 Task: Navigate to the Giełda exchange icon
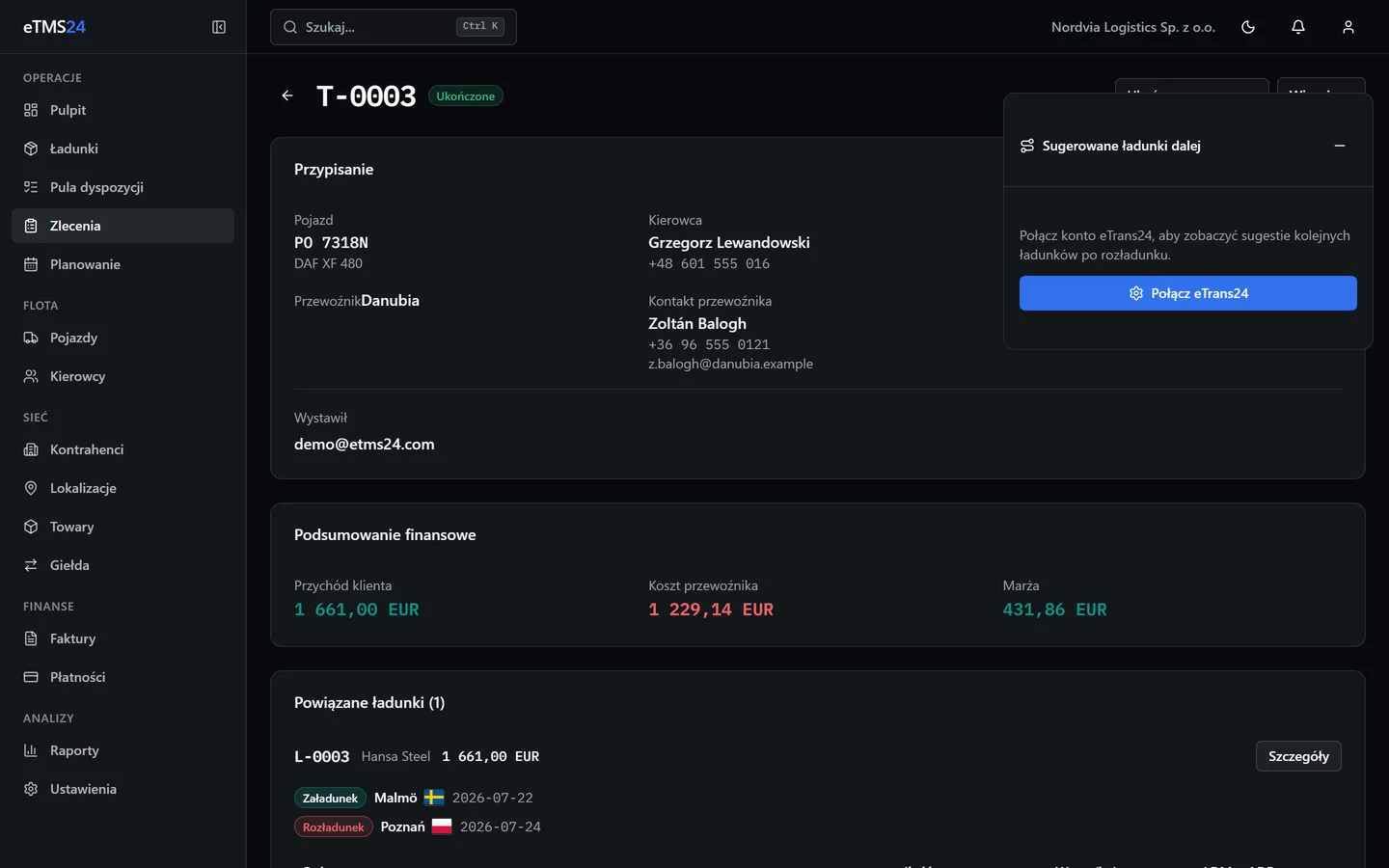click(31, 565)
